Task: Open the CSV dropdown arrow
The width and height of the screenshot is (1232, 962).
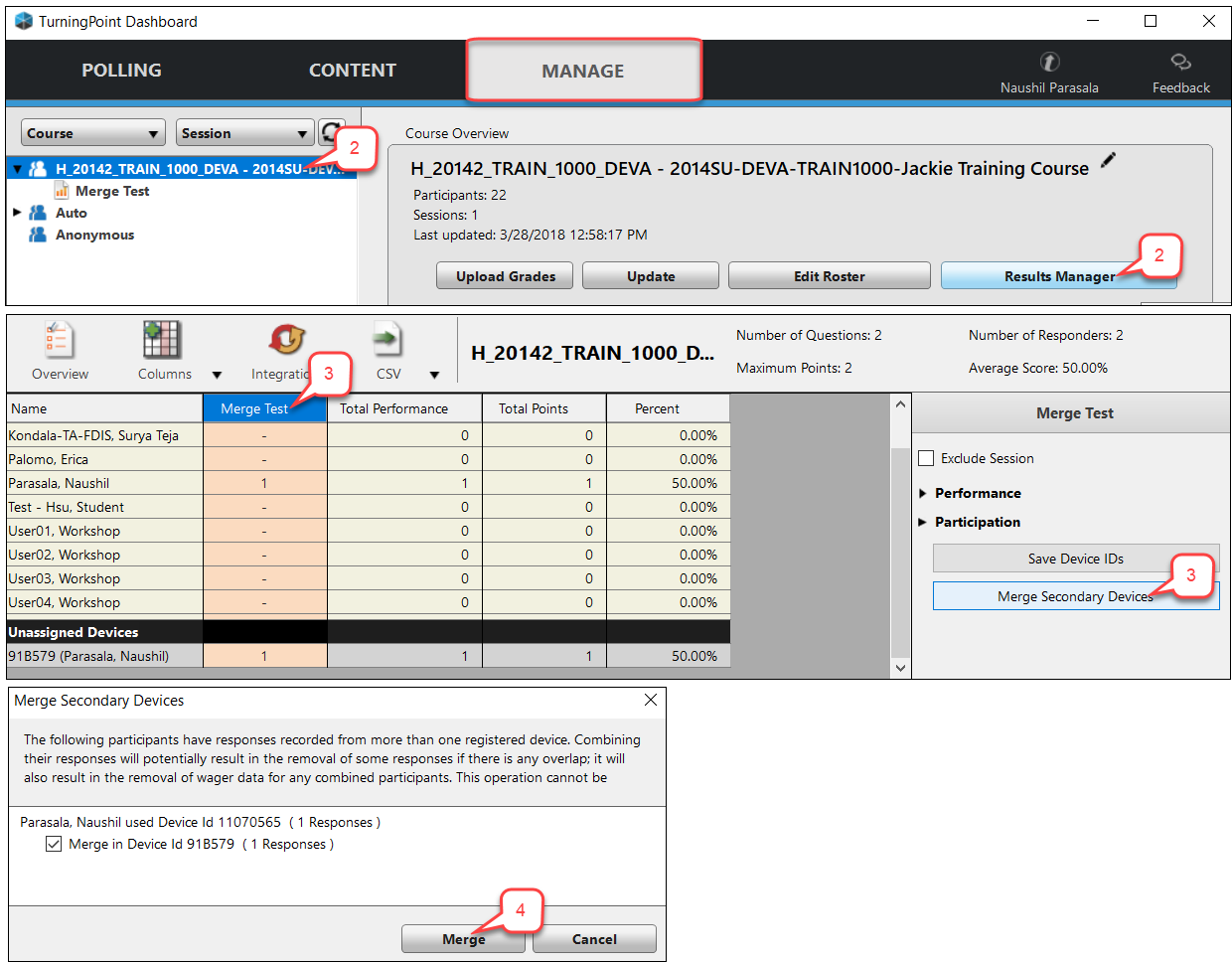Action: pyautogui.click(x=434, y=375)
